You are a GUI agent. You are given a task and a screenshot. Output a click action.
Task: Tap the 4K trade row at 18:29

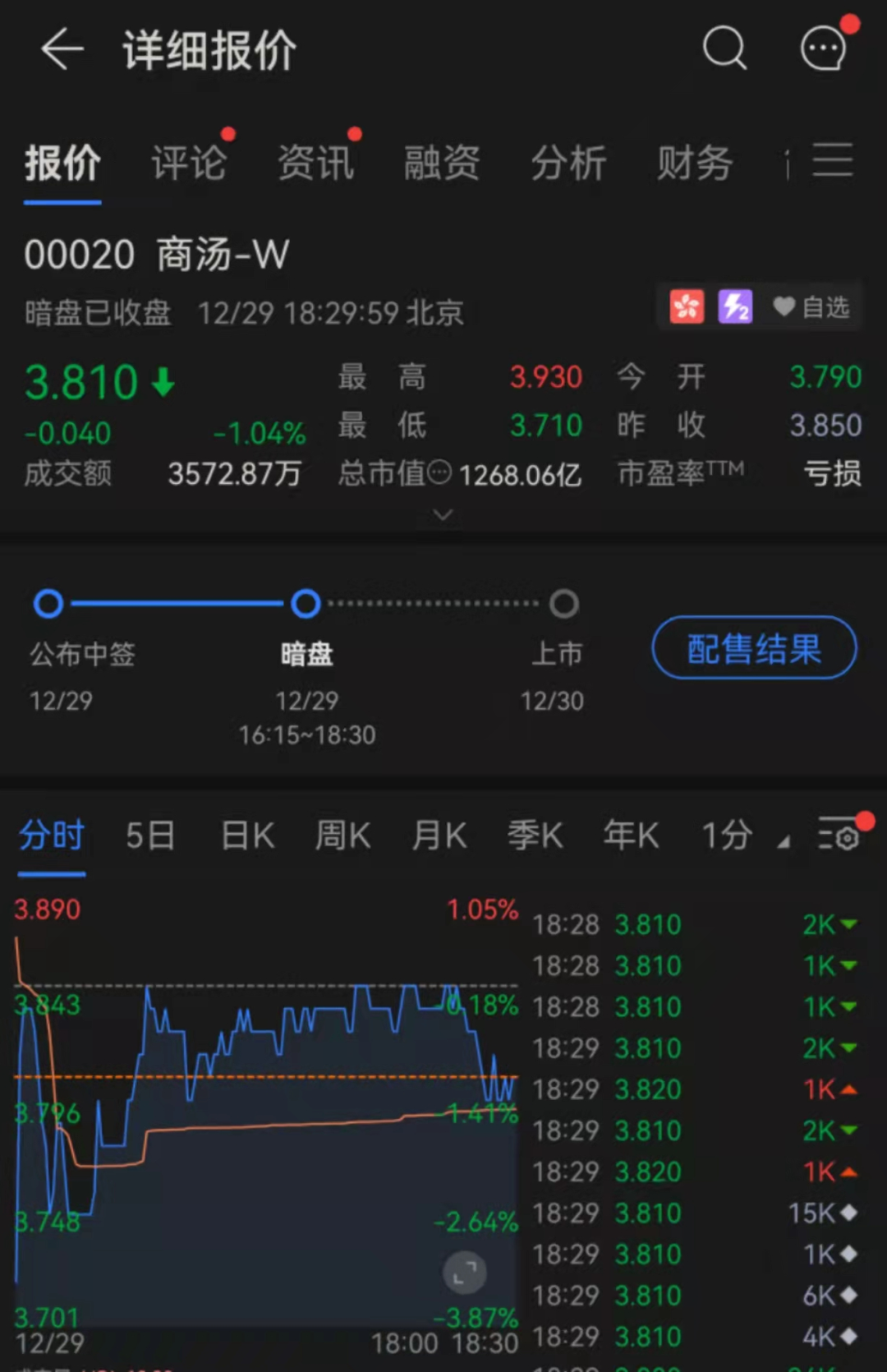(695, 1337)
